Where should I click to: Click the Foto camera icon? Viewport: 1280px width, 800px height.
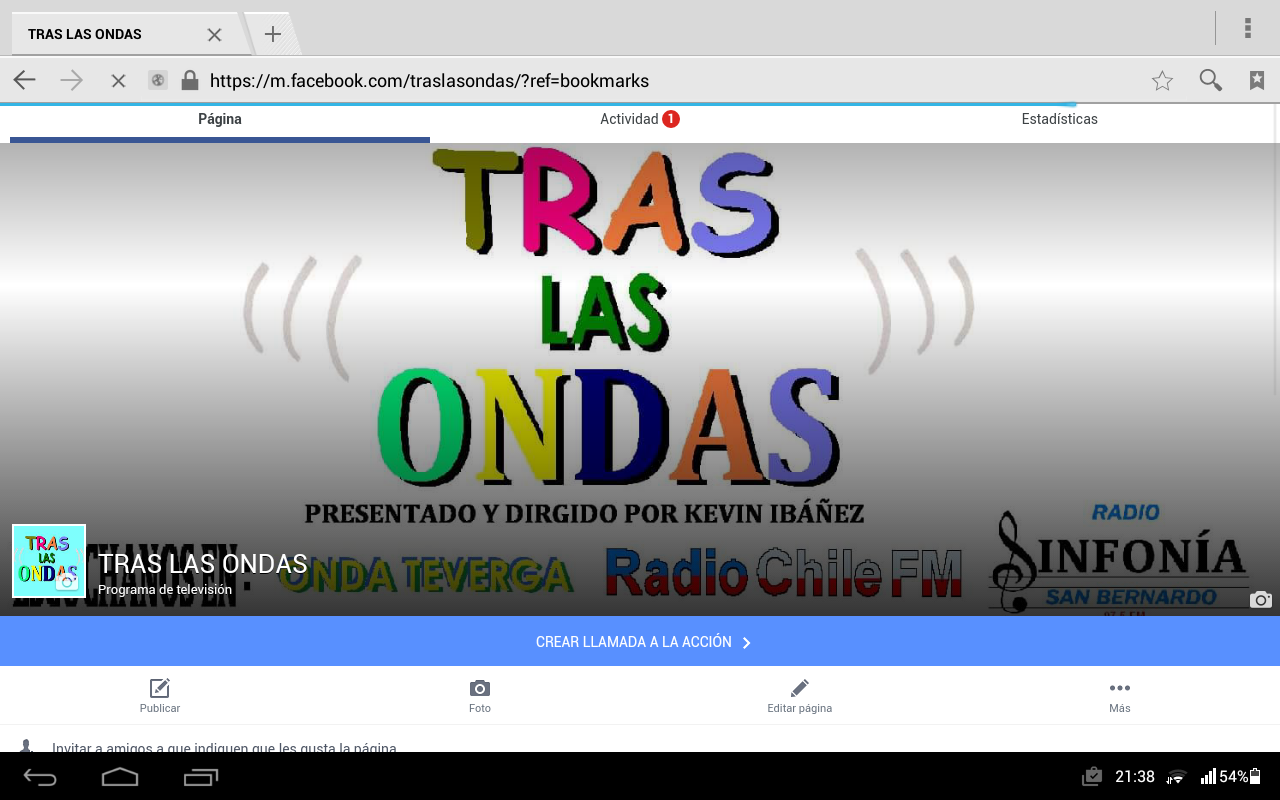click(x=480, y=688)
